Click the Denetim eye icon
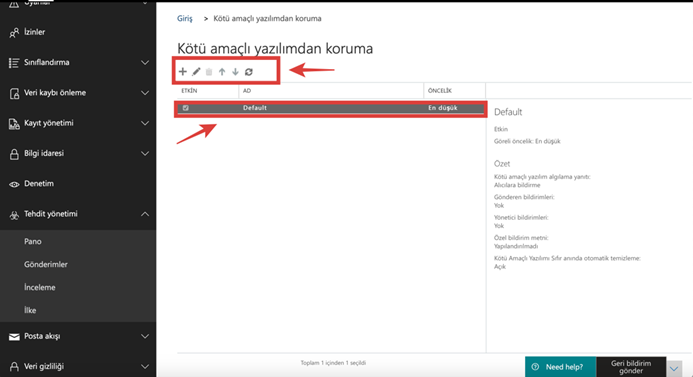The height and width of the screenshot is (377, 693). pos(14,184)
